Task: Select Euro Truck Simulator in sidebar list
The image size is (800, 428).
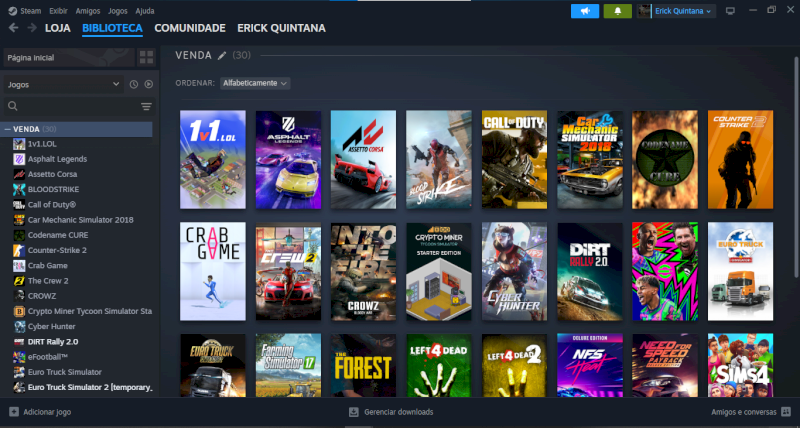Action: (65, 372)
